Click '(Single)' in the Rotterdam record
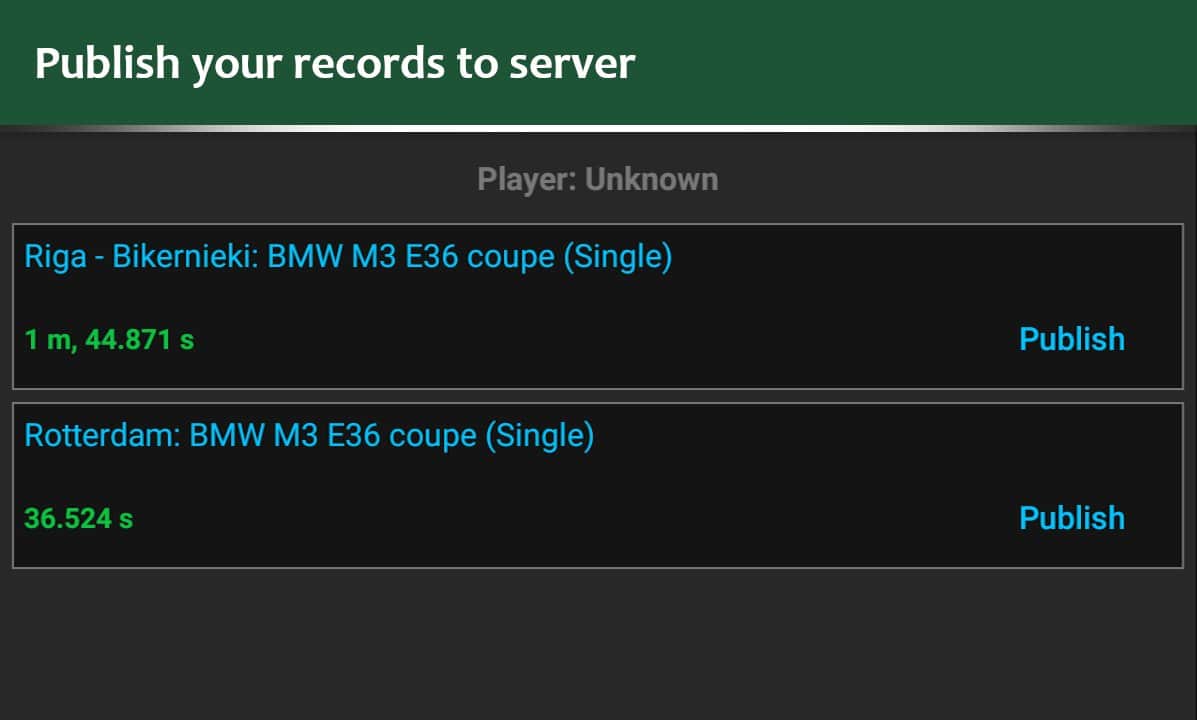Screen dimensions: 1197x720 (539, 436)
